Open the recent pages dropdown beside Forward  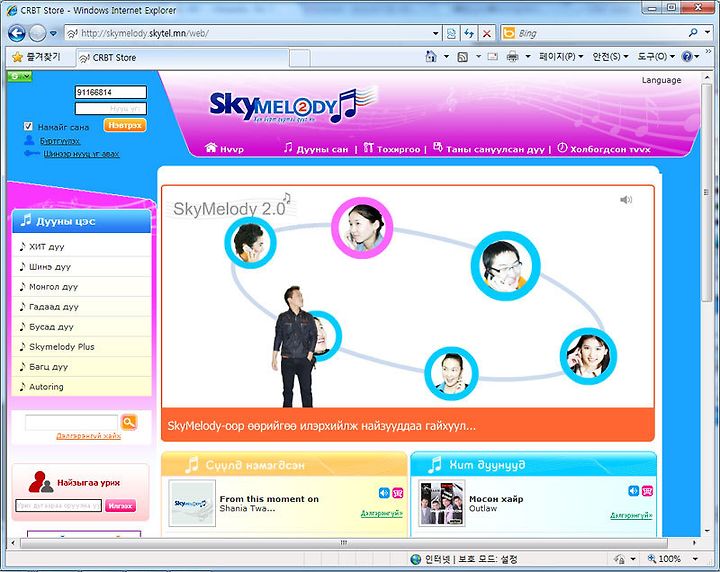53,34
